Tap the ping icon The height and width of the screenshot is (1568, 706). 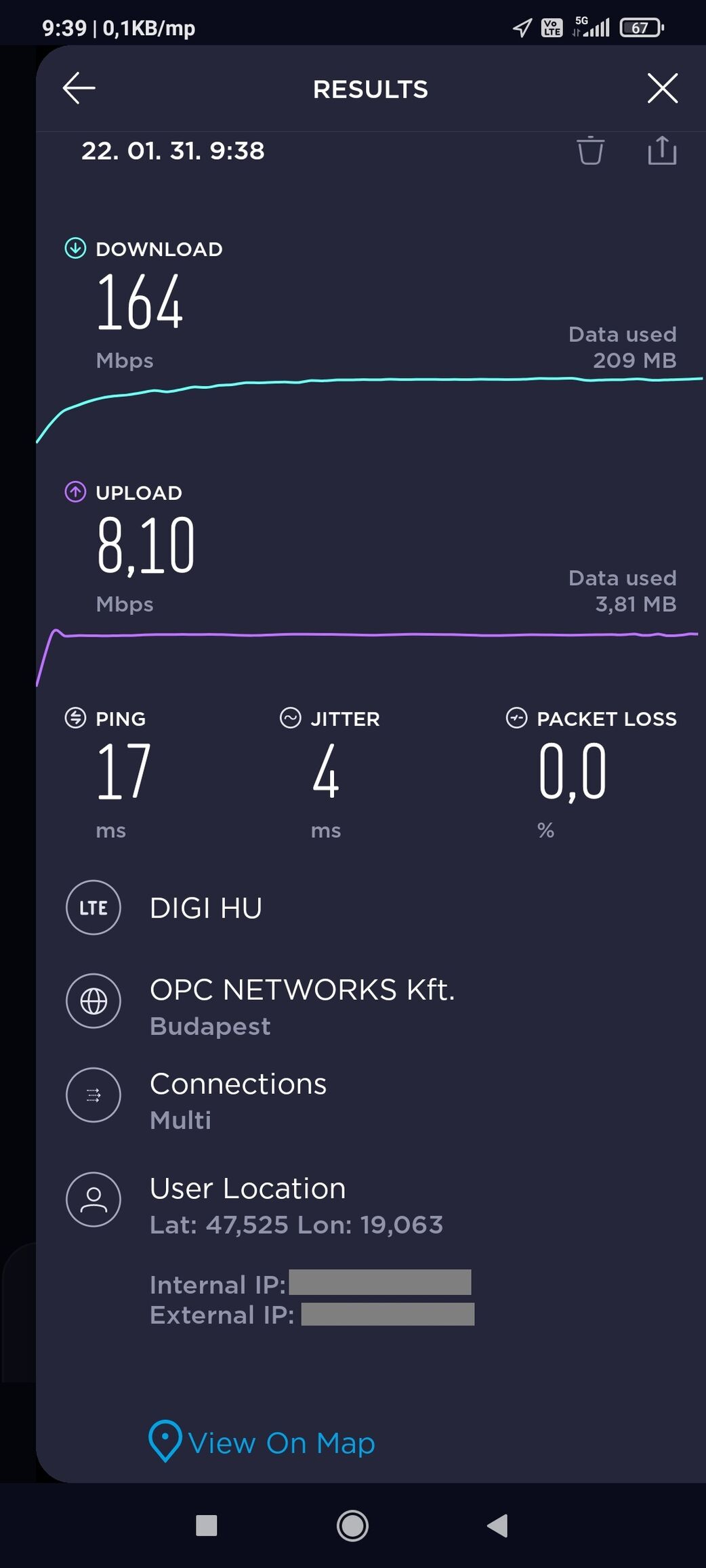tap(75, 718)
